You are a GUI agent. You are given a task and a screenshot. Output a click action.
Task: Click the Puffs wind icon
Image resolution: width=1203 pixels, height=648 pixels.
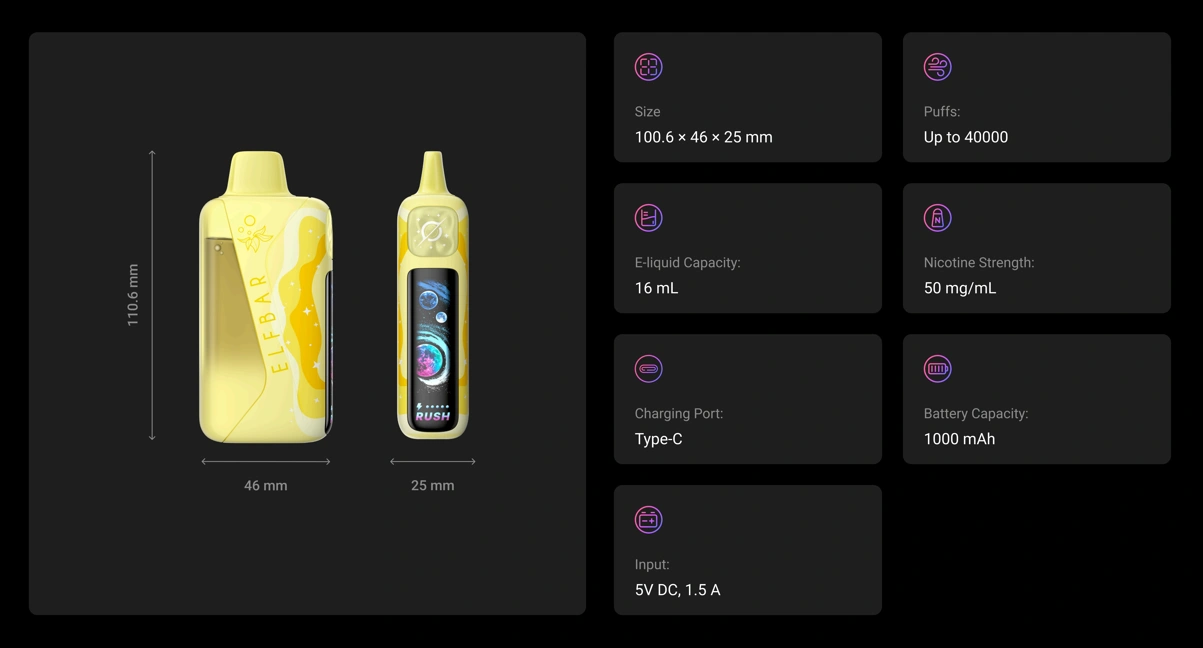pos(937,67)
